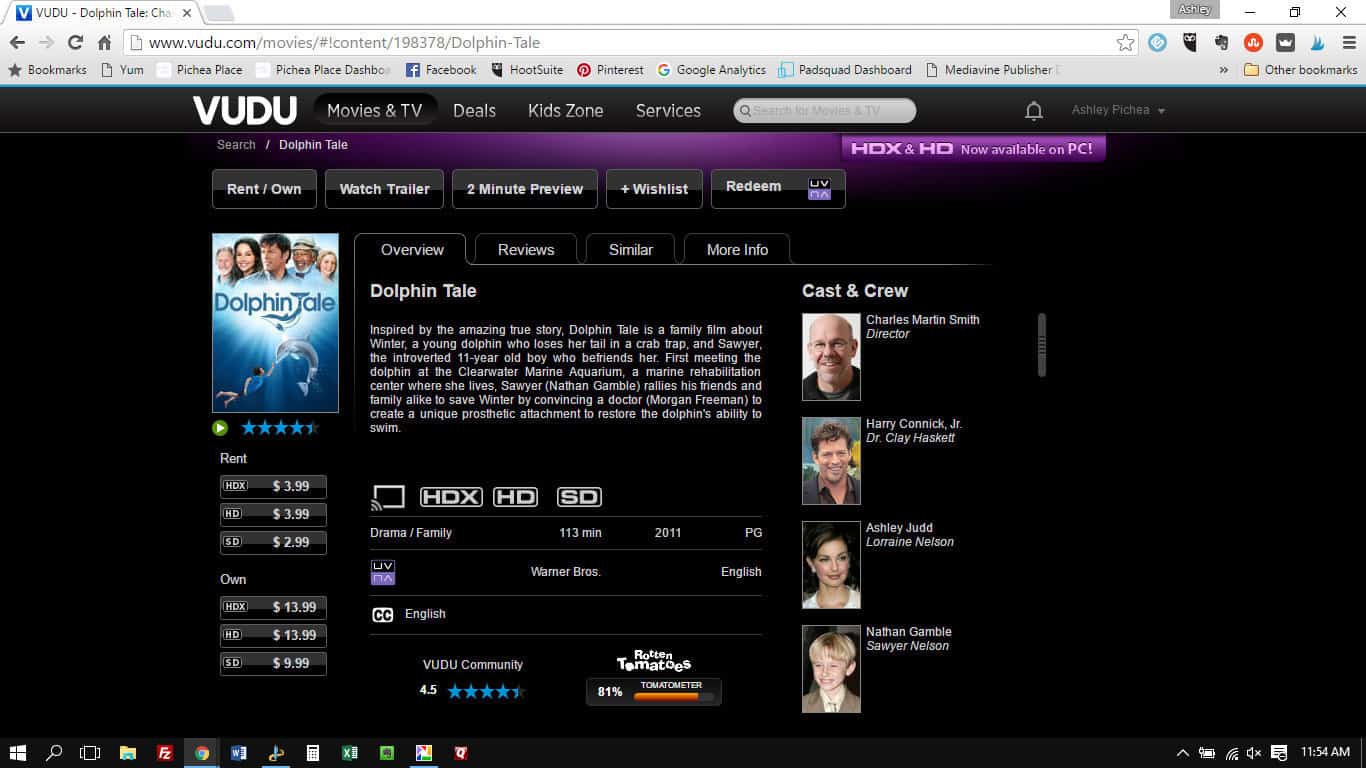Click the poster star rating

[279, 428]
